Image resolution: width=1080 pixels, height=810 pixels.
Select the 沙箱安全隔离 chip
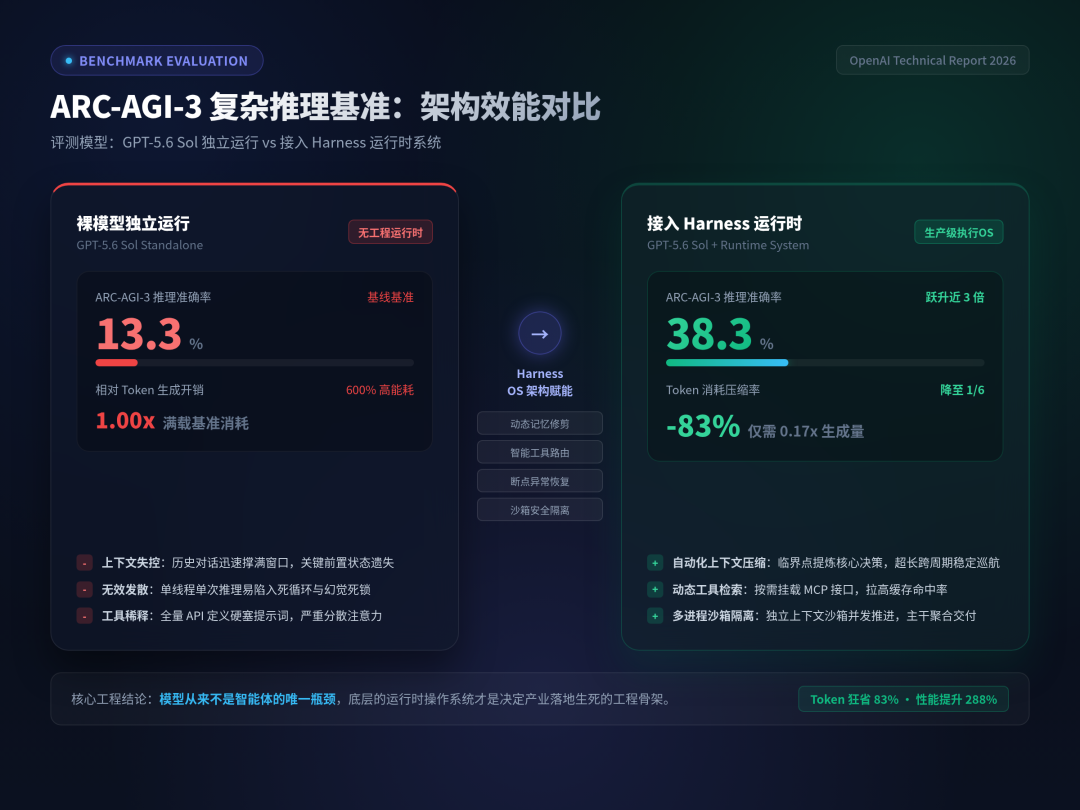[540, 510]
